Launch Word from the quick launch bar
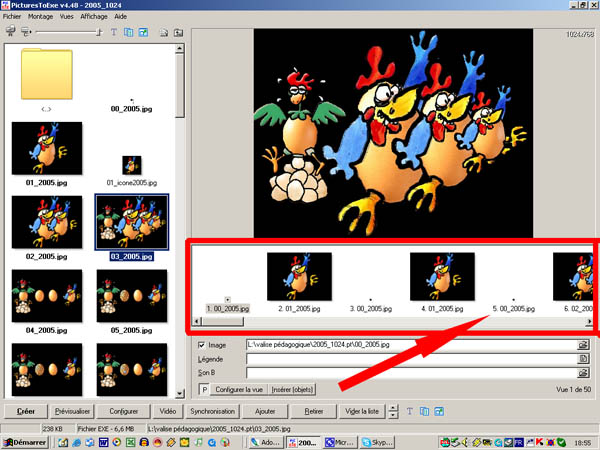600x450 pixels. [103, 442]
